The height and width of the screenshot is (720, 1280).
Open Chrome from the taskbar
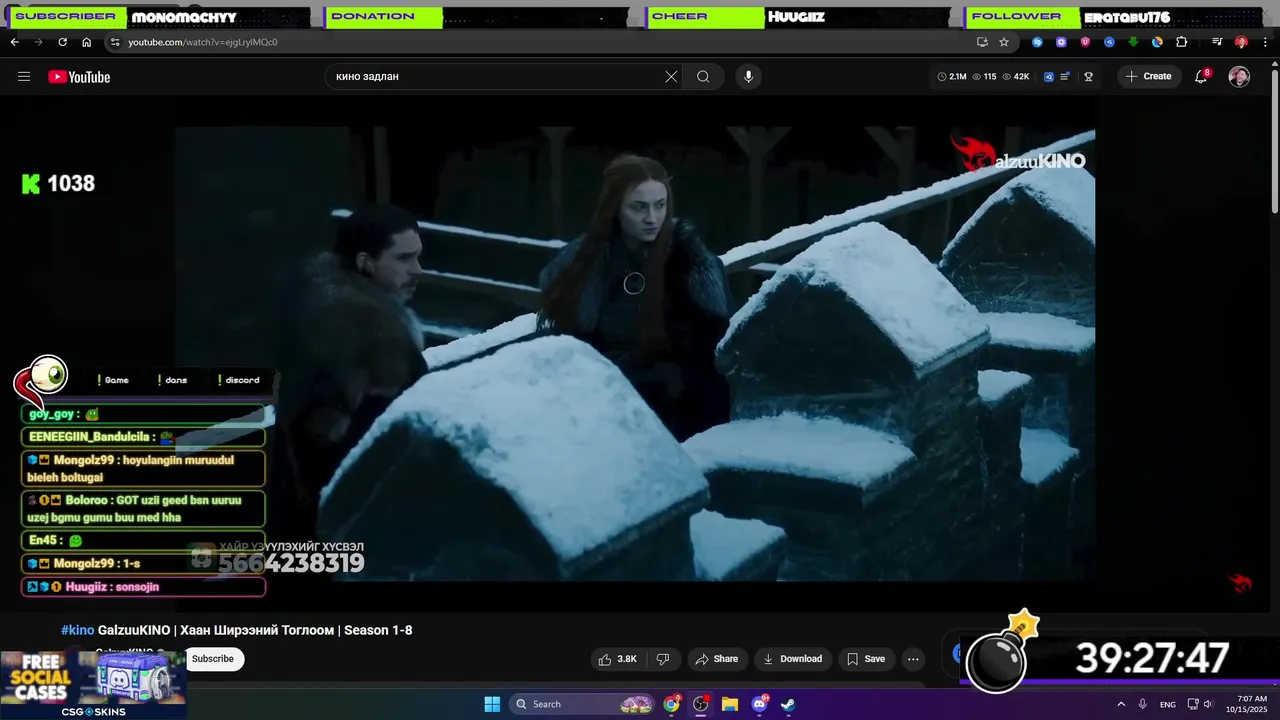point(672,704)
